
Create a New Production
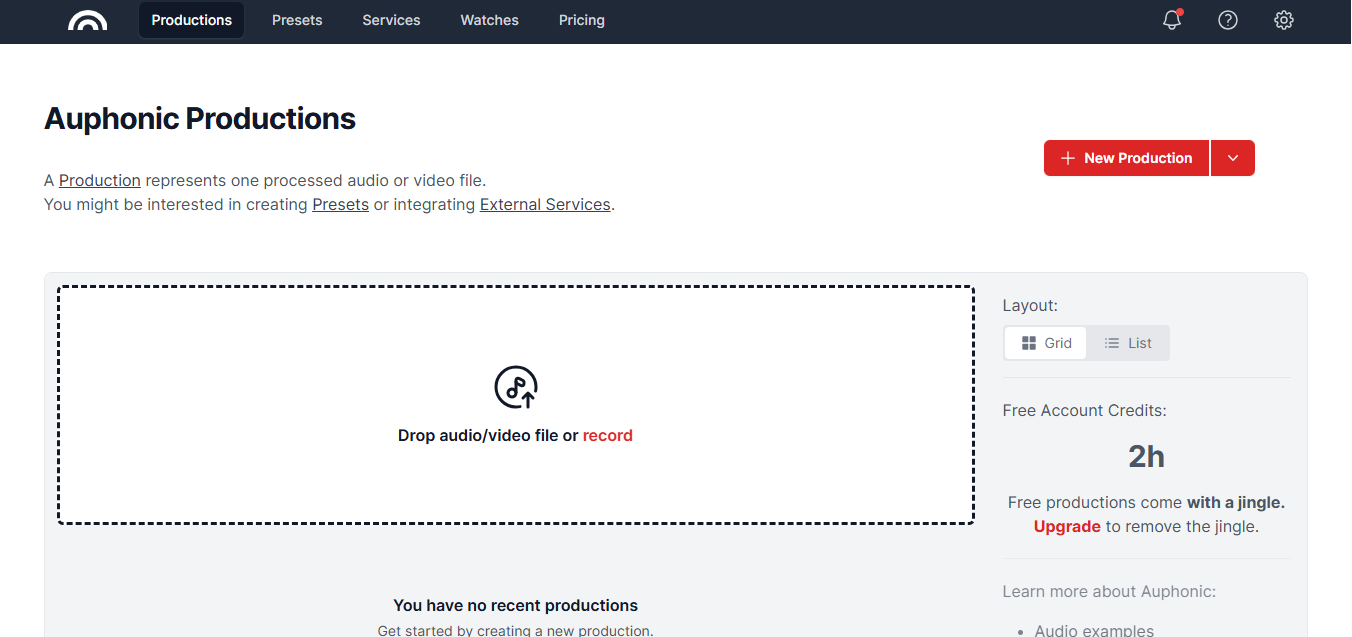1126,158
